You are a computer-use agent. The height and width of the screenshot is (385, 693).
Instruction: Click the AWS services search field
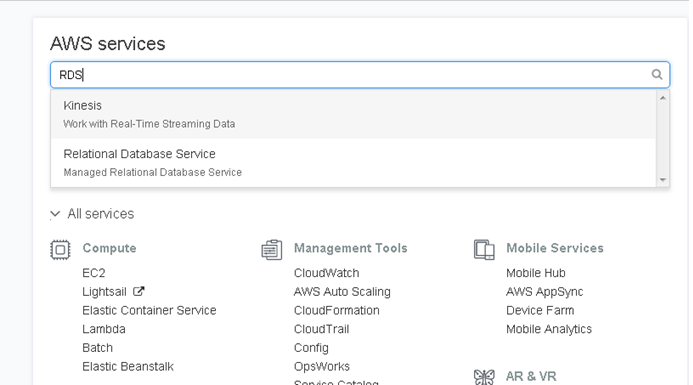point(360,75)
